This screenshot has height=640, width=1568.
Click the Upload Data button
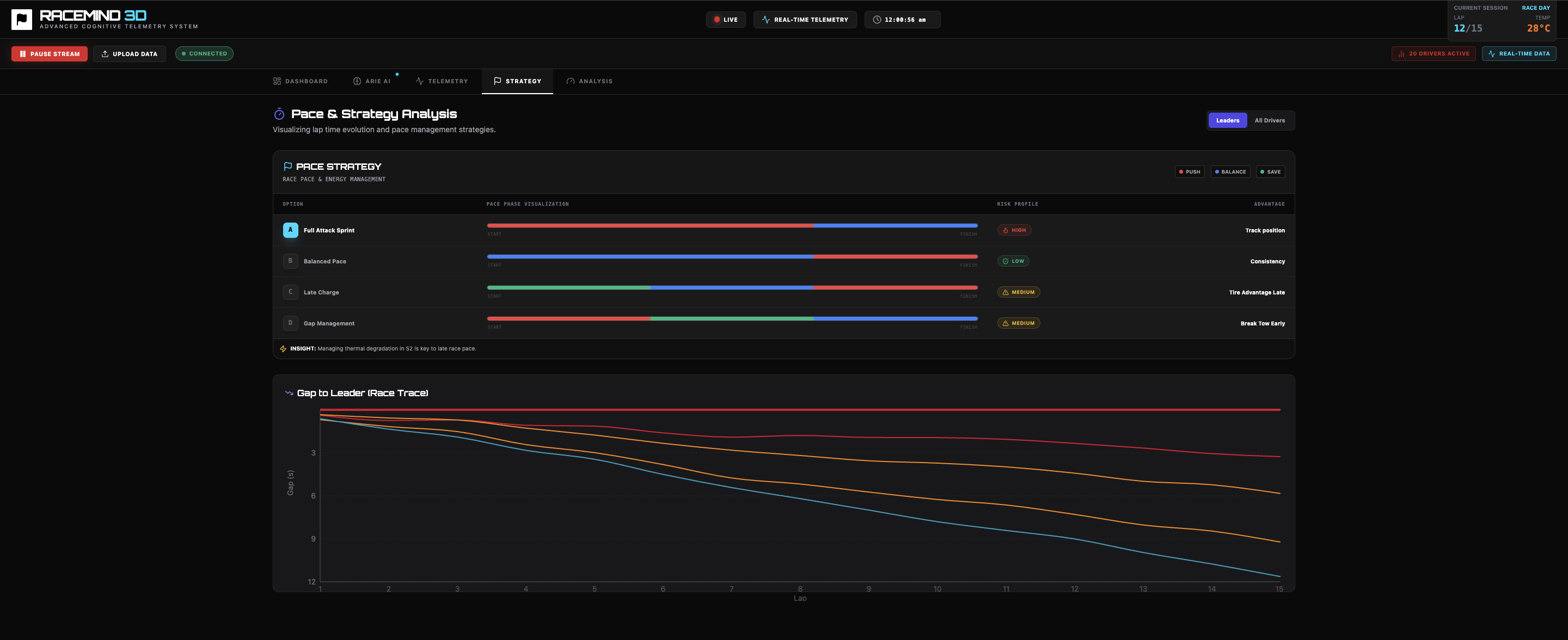(129, 53)
